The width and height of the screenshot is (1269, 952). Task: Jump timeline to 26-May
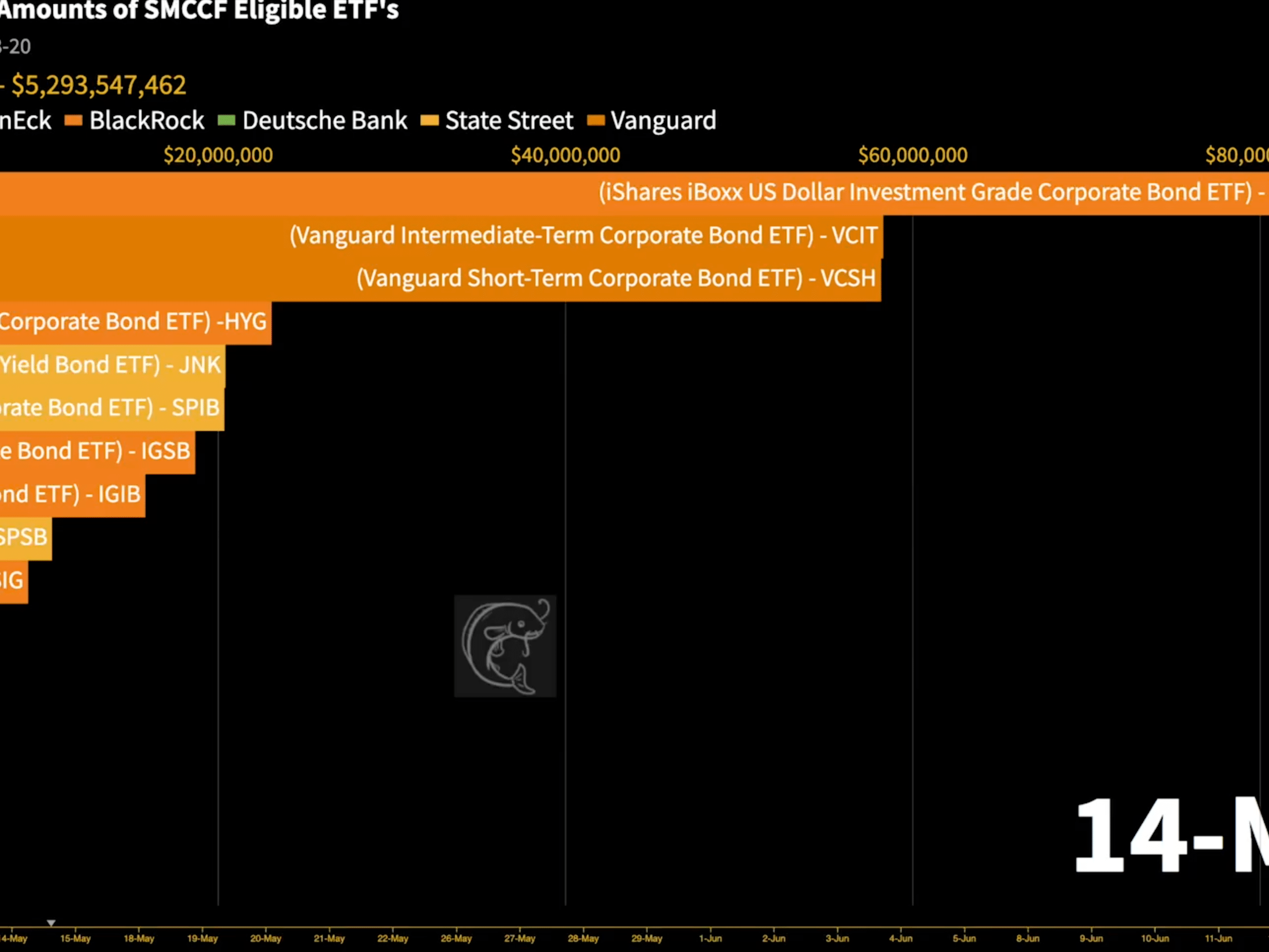[x=456, y=939]
